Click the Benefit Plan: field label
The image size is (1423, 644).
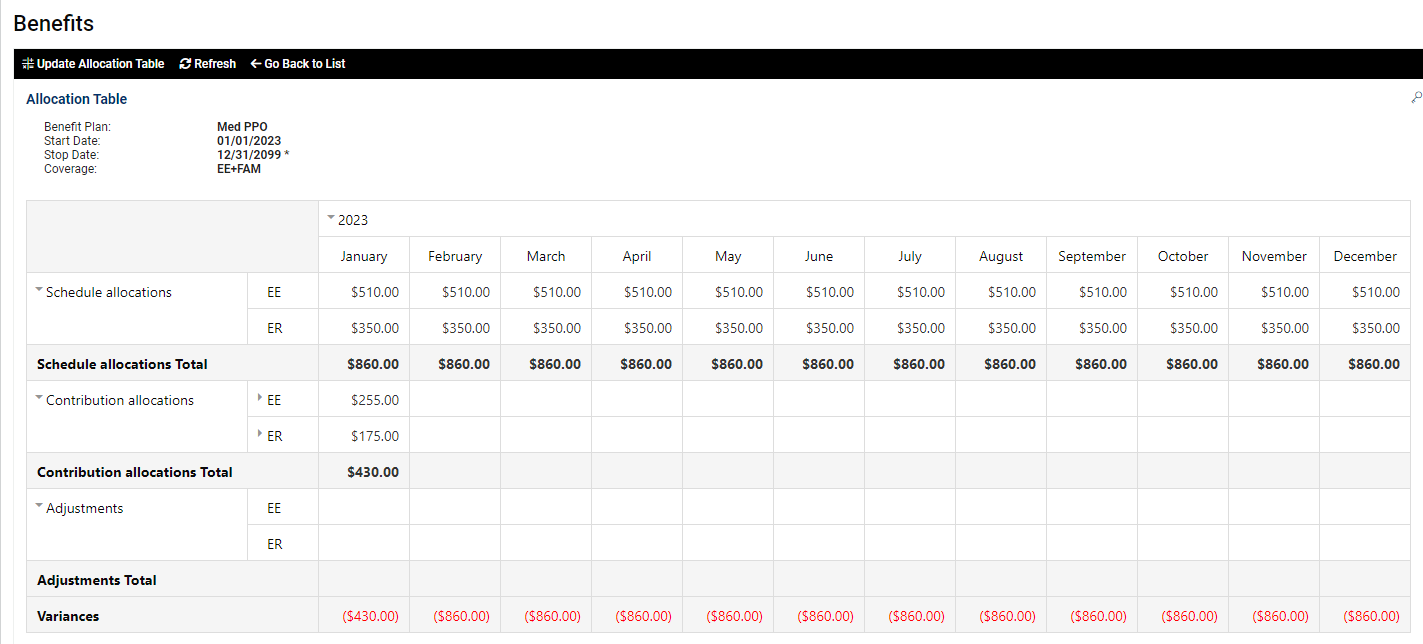pos(77,127)
